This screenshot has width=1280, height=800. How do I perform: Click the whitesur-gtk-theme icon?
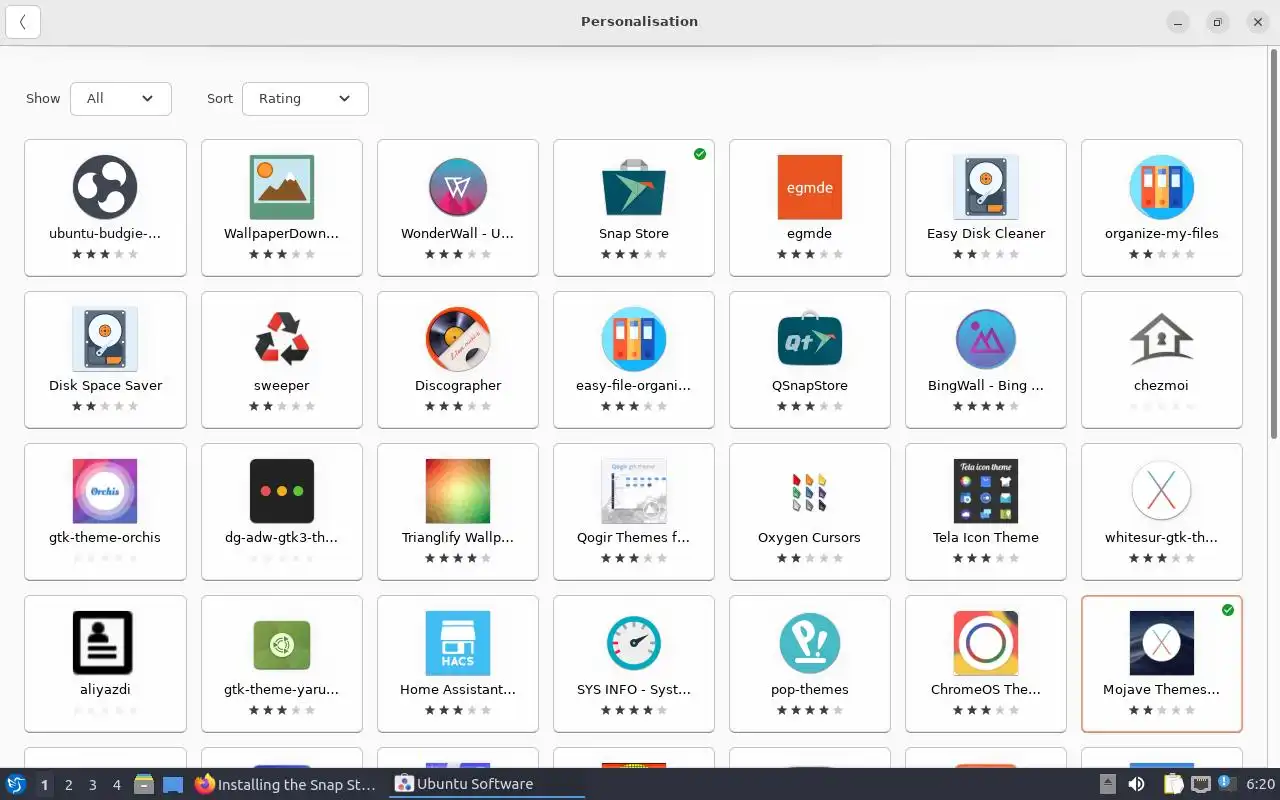coord(1162,491)
